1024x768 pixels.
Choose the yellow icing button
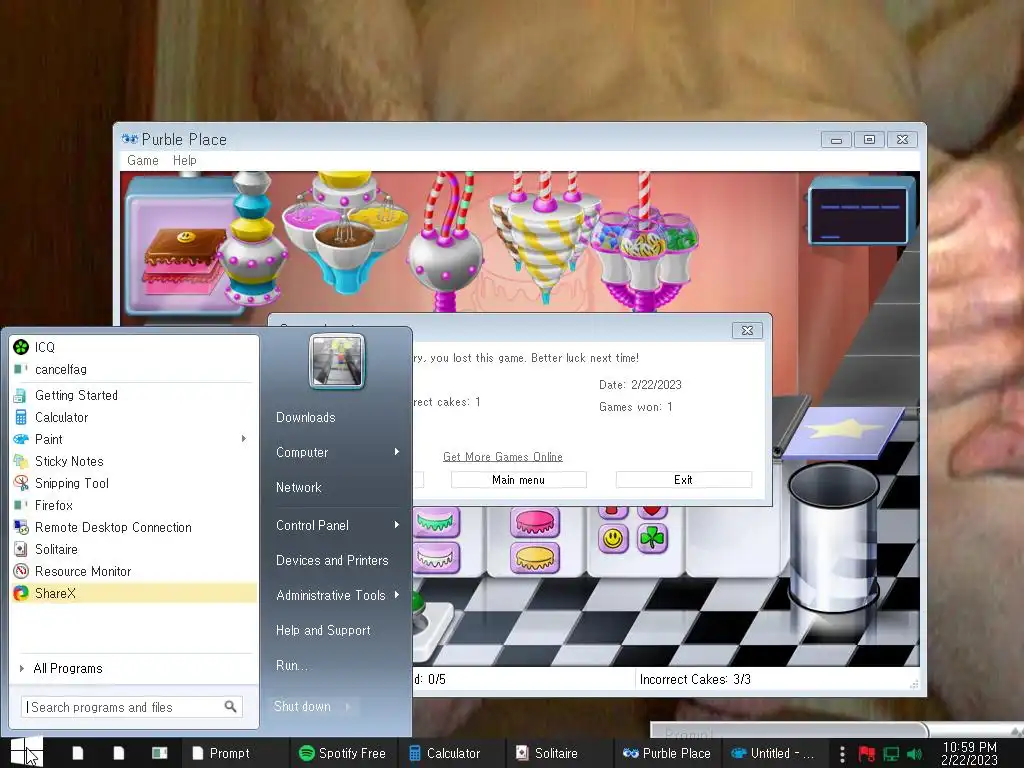tap(535, 558)
